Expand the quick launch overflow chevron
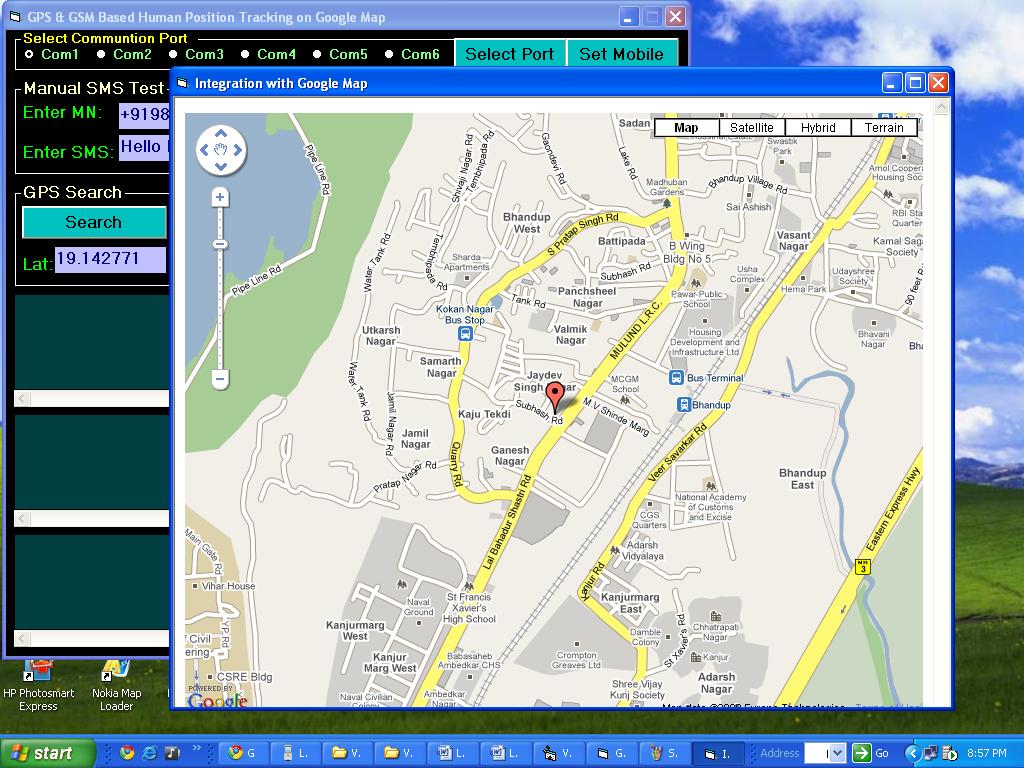This screenshot has width=1024, height=768. click(x=196, y=748)
